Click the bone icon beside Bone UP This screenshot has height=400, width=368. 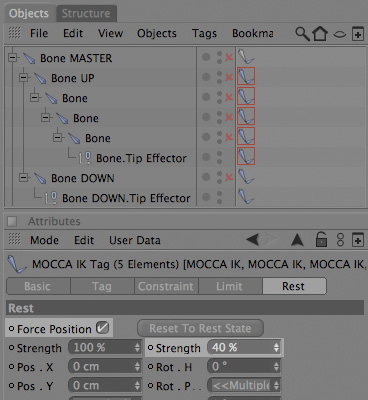(40, 78)
